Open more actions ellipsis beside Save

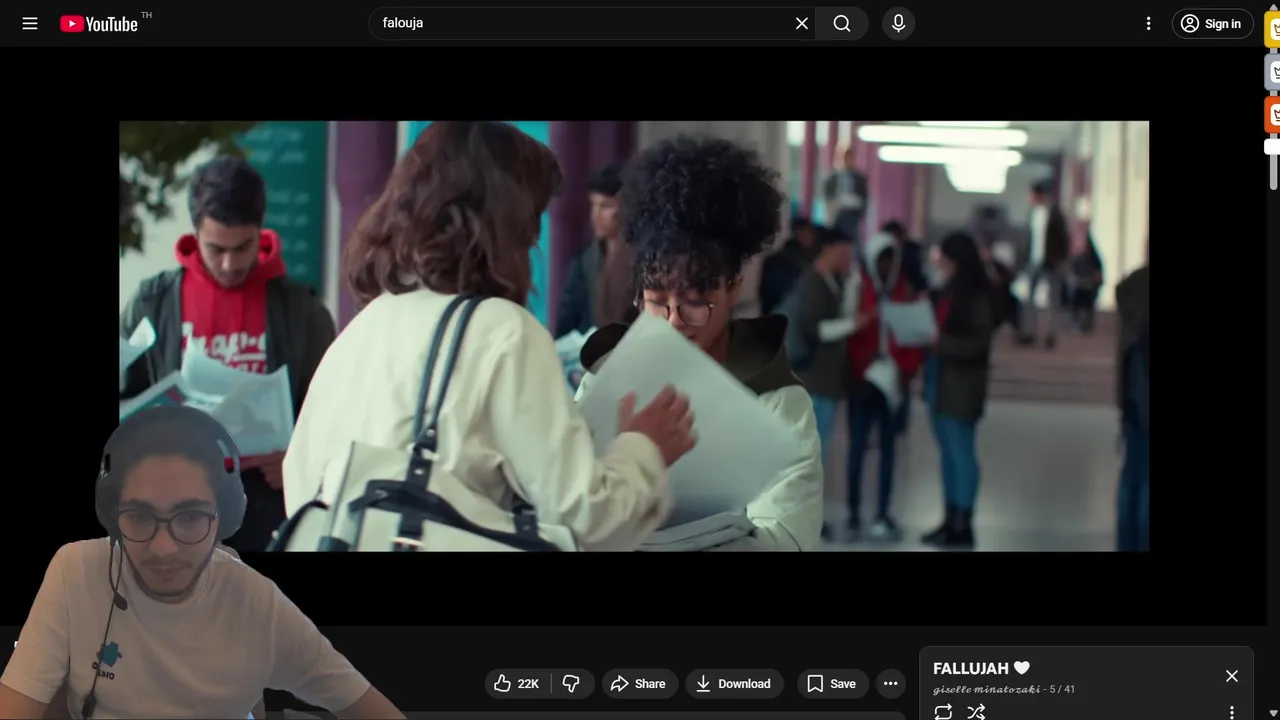coord(890,684)
